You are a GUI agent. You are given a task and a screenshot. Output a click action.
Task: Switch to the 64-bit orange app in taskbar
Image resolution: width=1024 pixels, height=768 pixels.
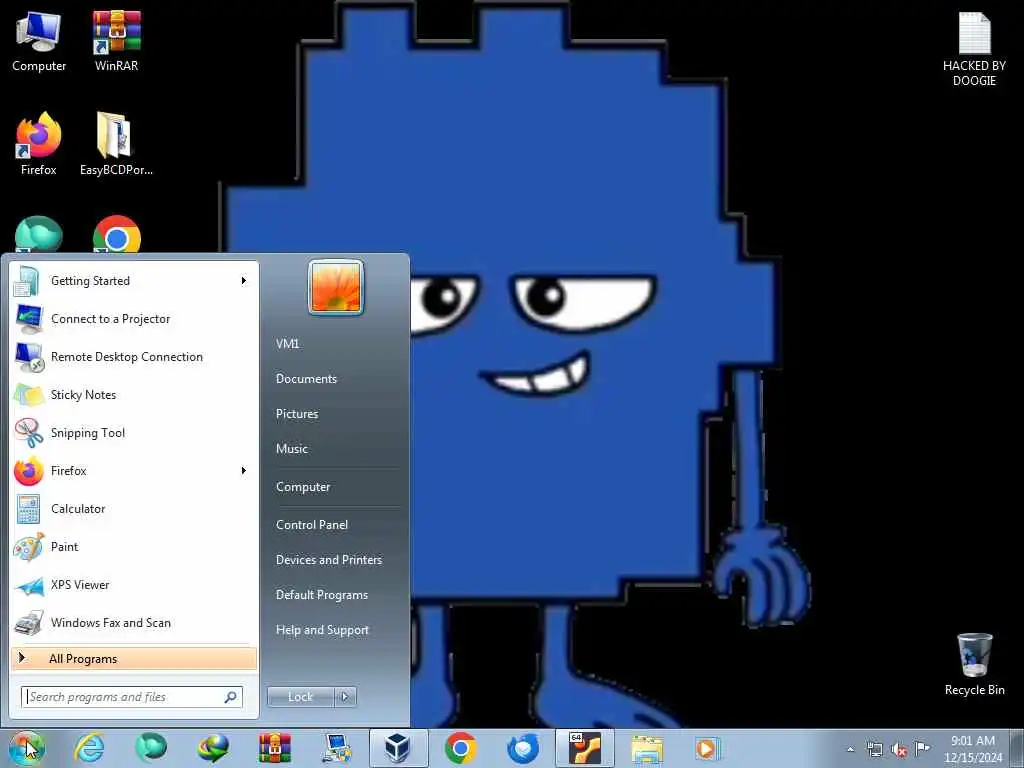(x=584, y=748)
